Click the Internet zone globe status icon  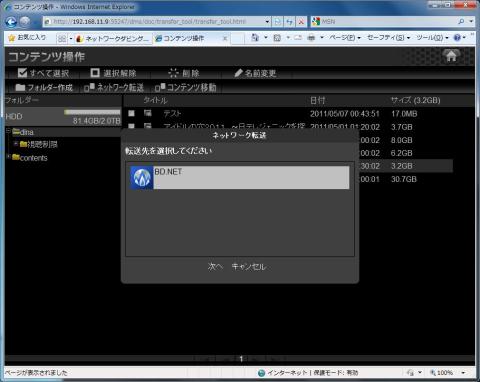[262, 373]
